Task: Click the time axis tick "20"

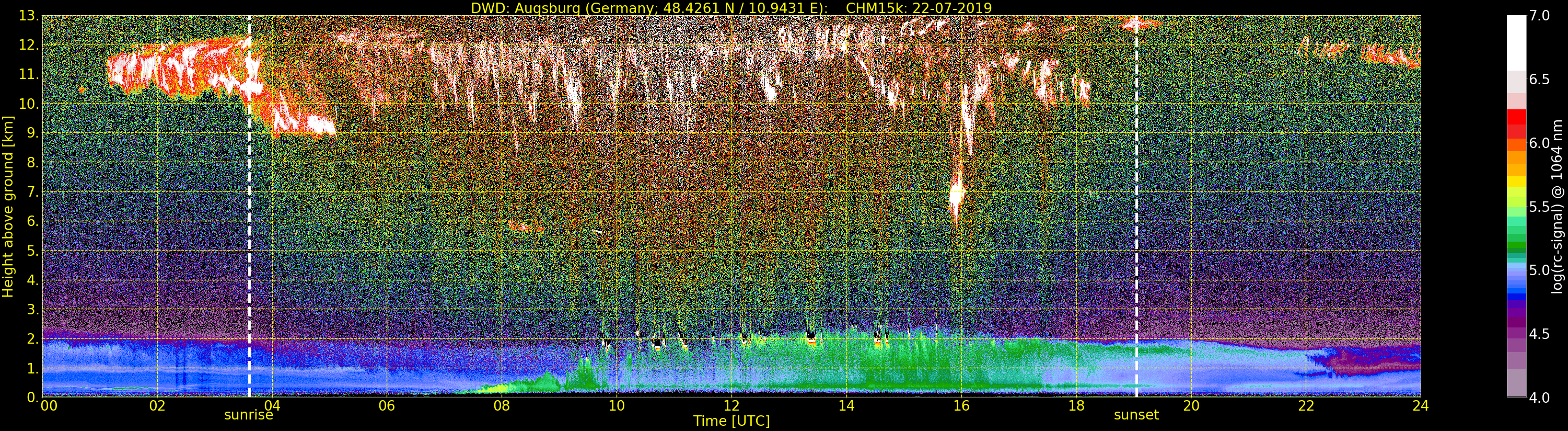Action: coord(1191,406)
